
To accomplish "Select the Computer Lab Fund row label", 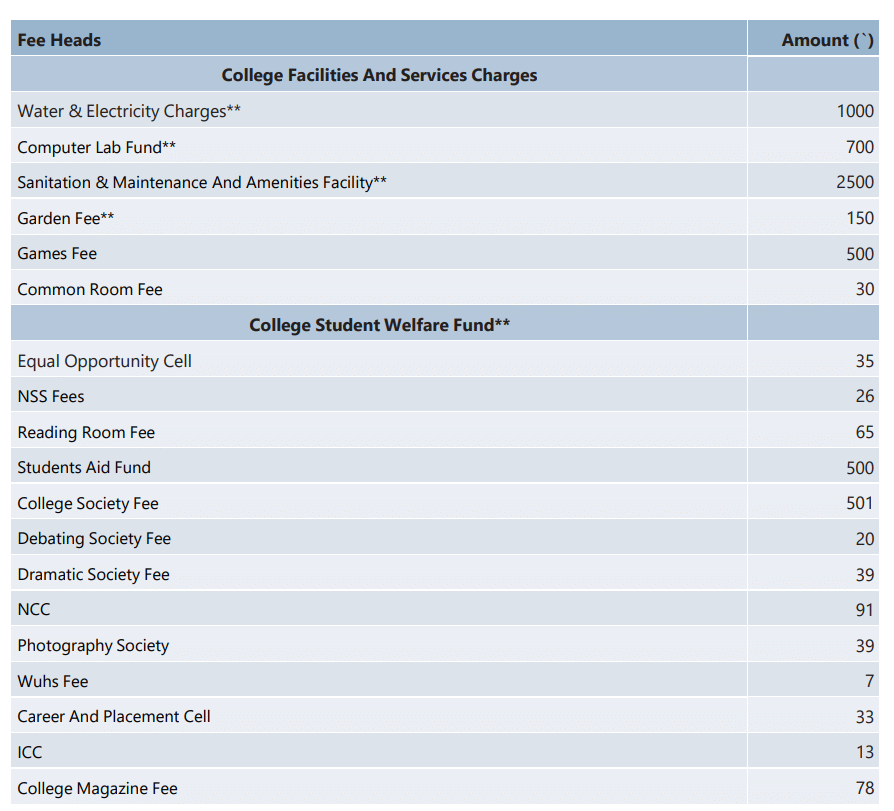I will coord(96,147).
